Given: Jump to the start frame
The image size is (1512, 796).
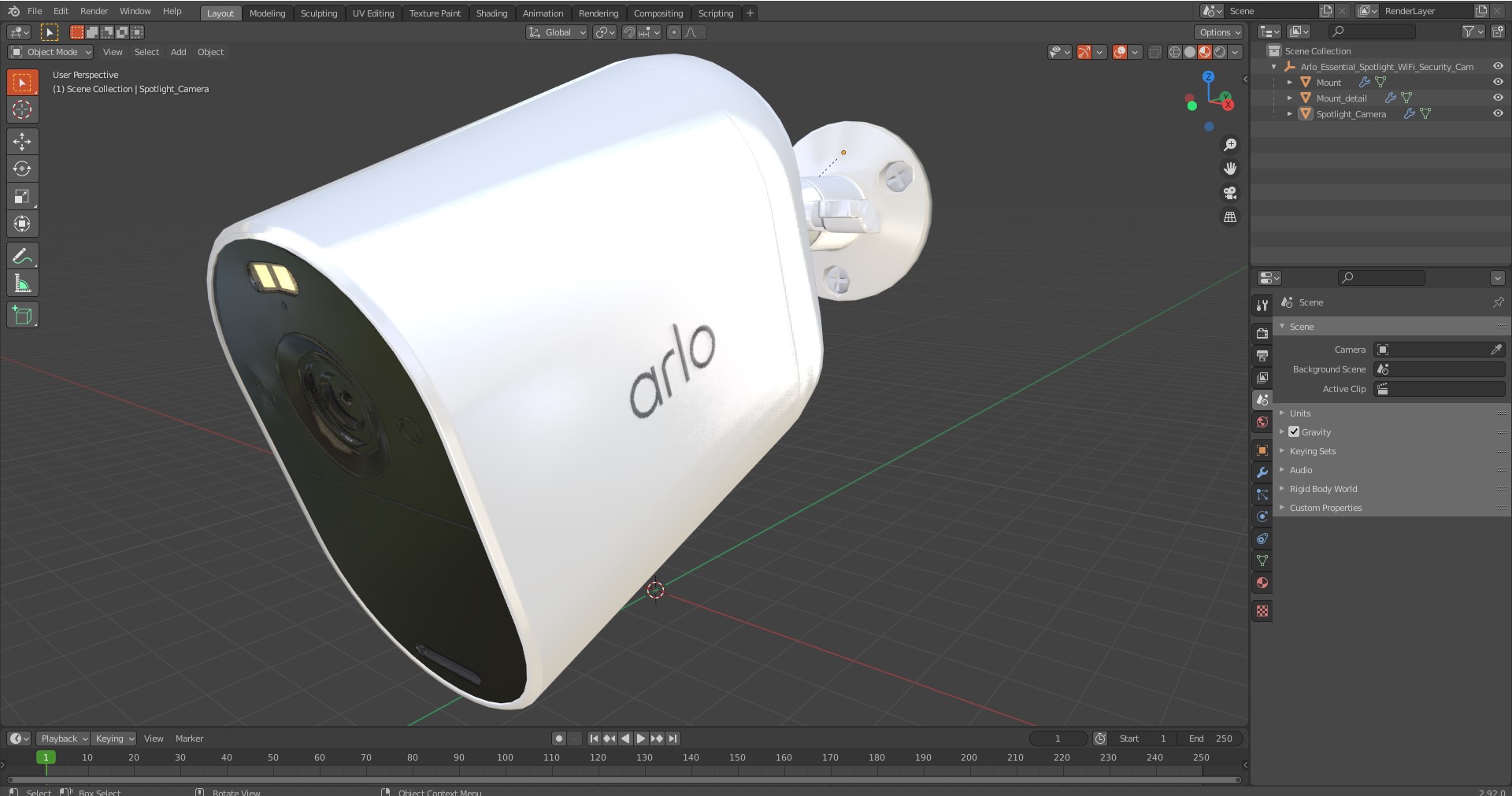Looking at the screenshot, I should (x=594, y=739).
